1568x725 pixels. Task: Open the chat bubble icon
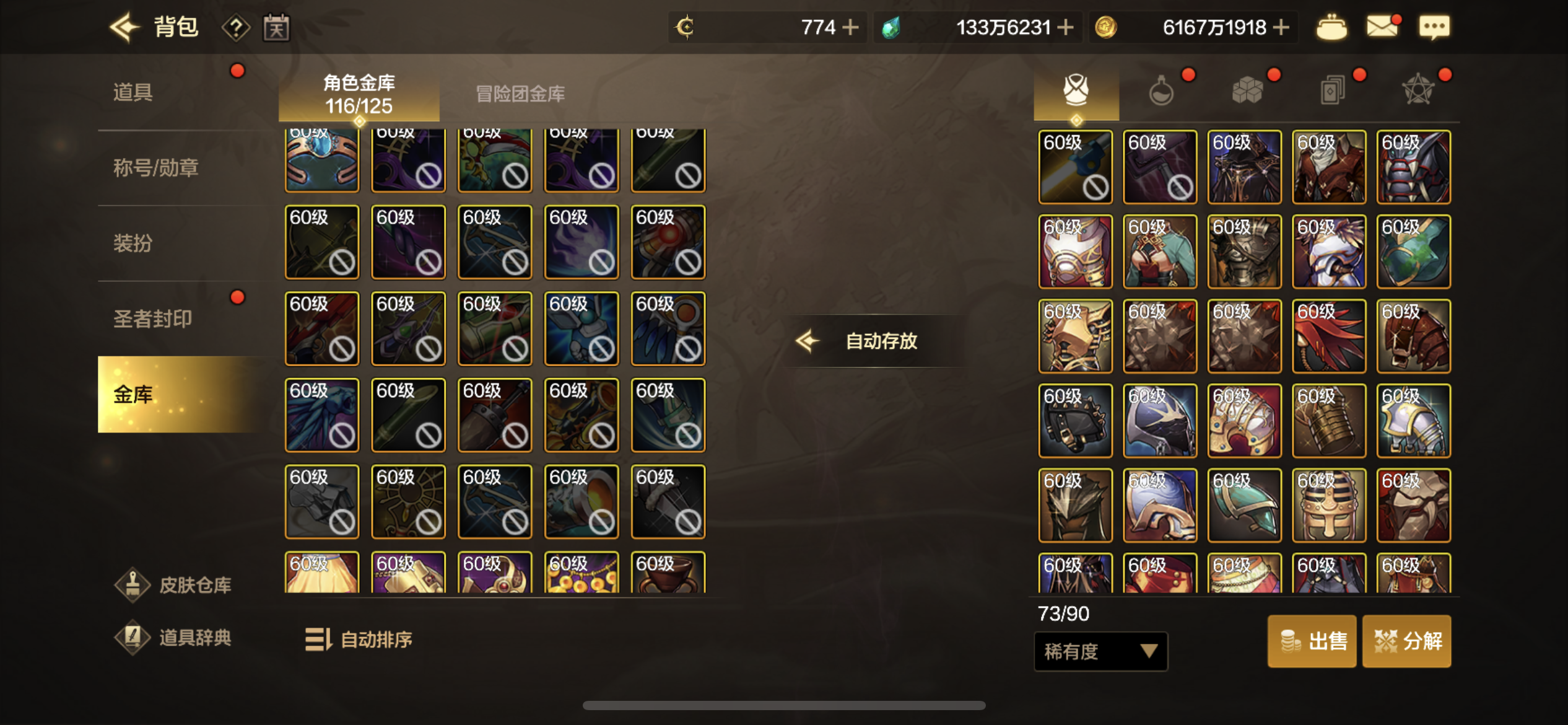click(1434, 27)
